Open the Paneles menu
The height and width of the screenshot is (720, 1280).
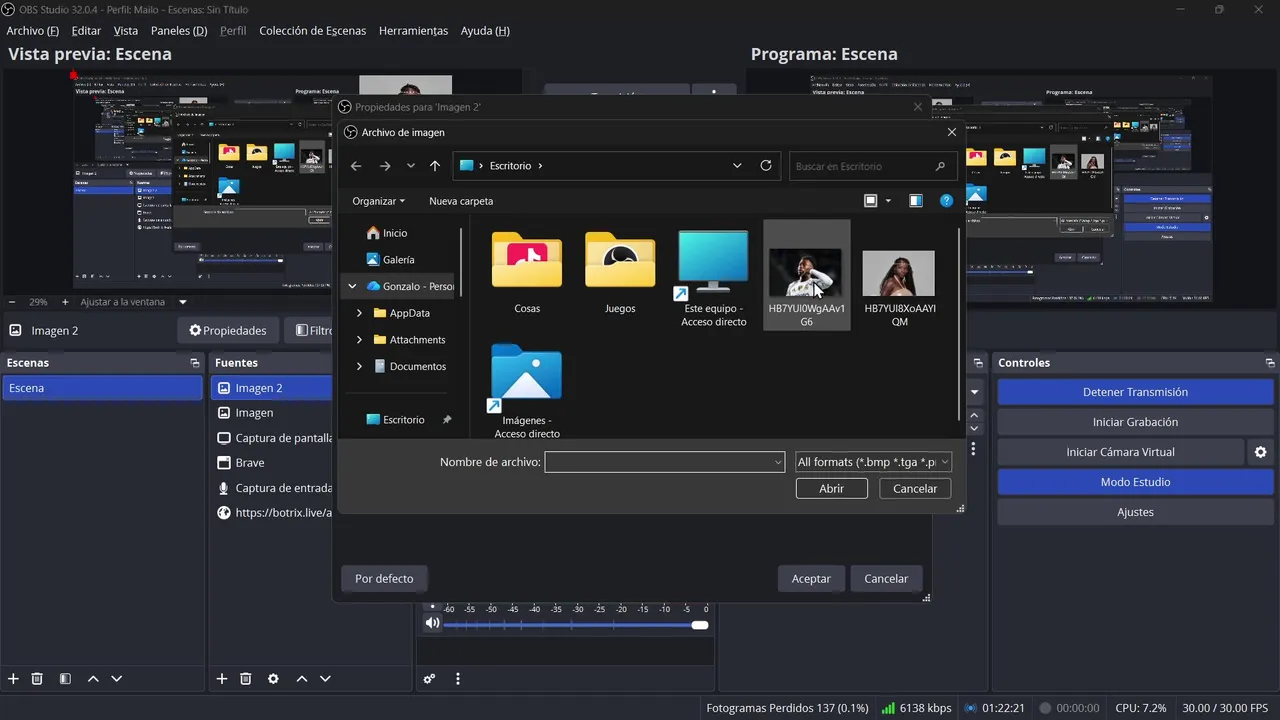179,31
